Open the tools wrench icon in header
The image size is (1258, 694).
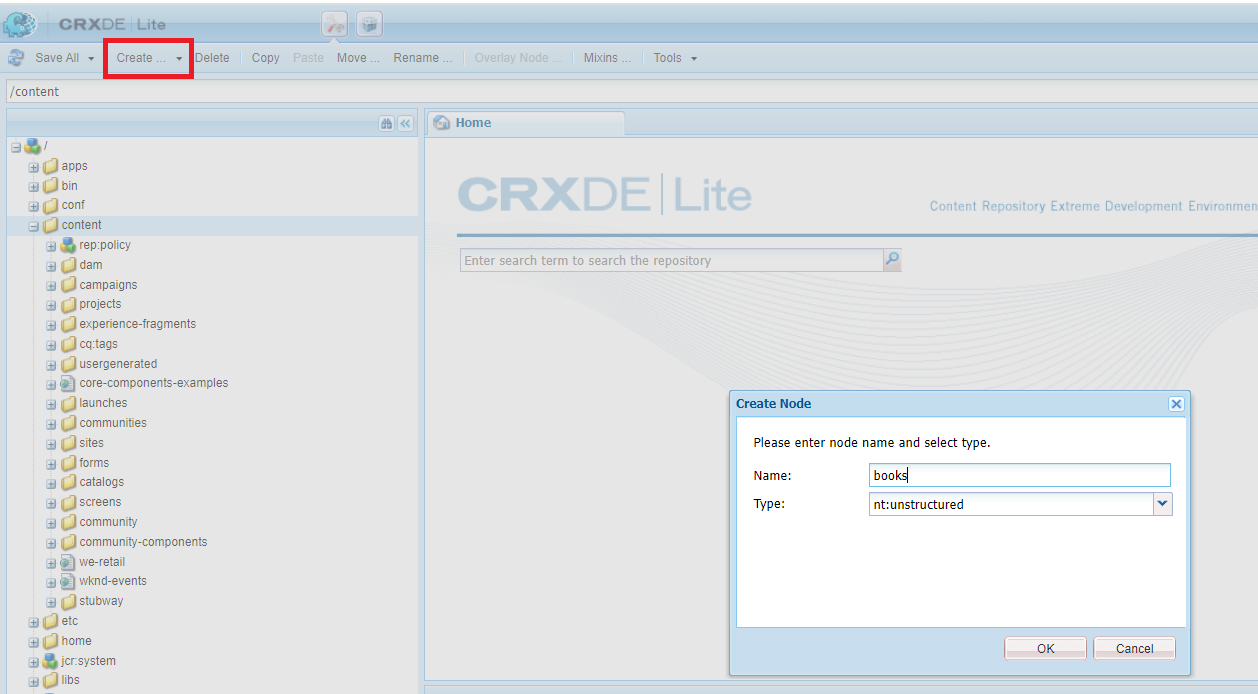335,24
